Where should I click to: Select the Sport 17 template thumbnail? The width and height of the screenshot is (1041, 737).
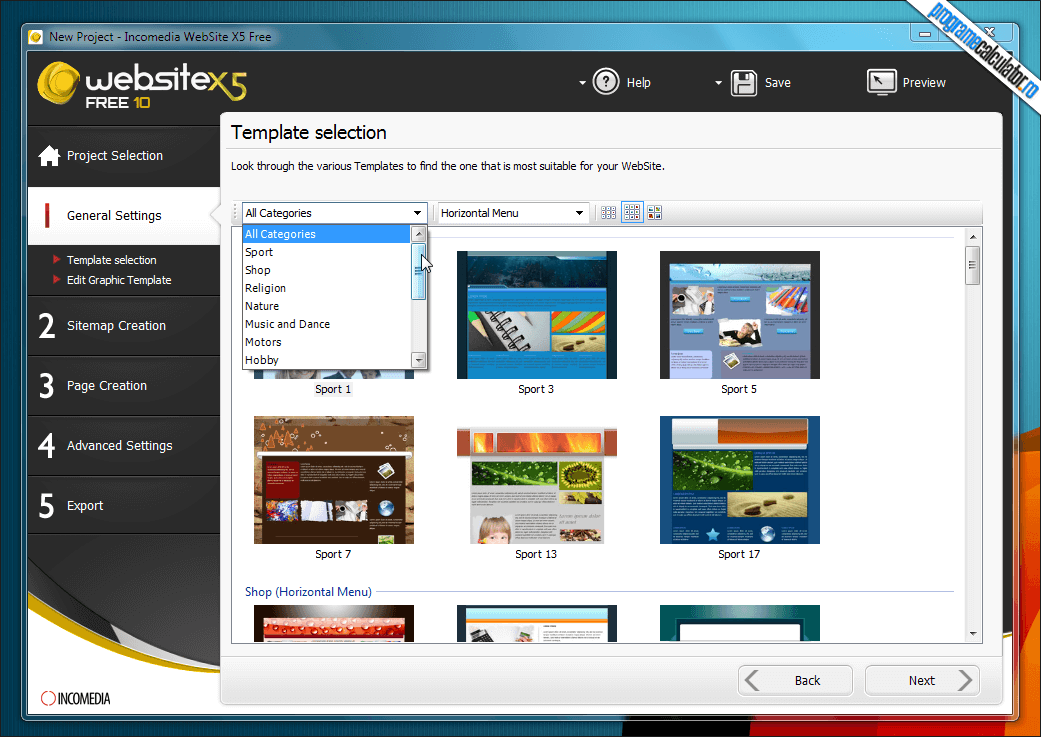point(740,480)
